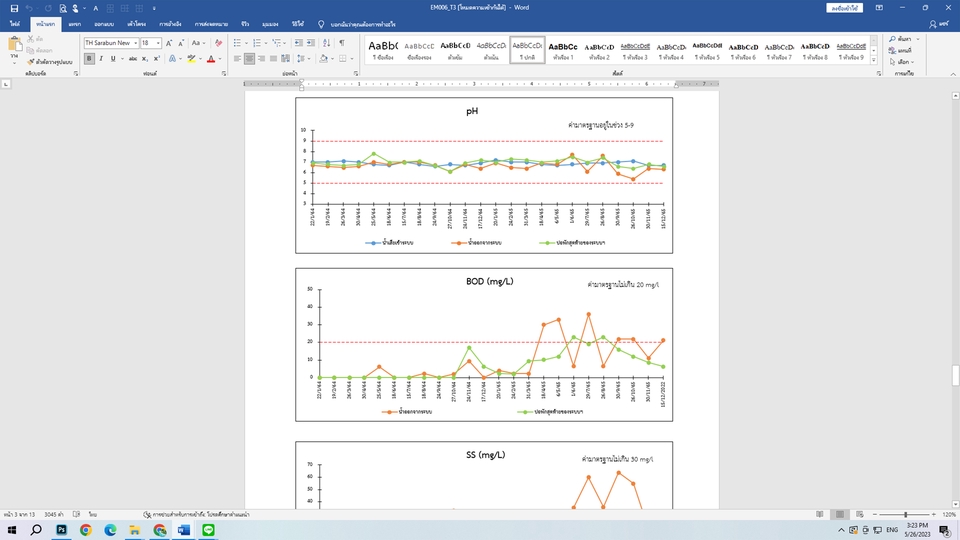This screenshot has height=540, width=960.
Task: Open Photoshop from the taskbar
Action: 61,530
